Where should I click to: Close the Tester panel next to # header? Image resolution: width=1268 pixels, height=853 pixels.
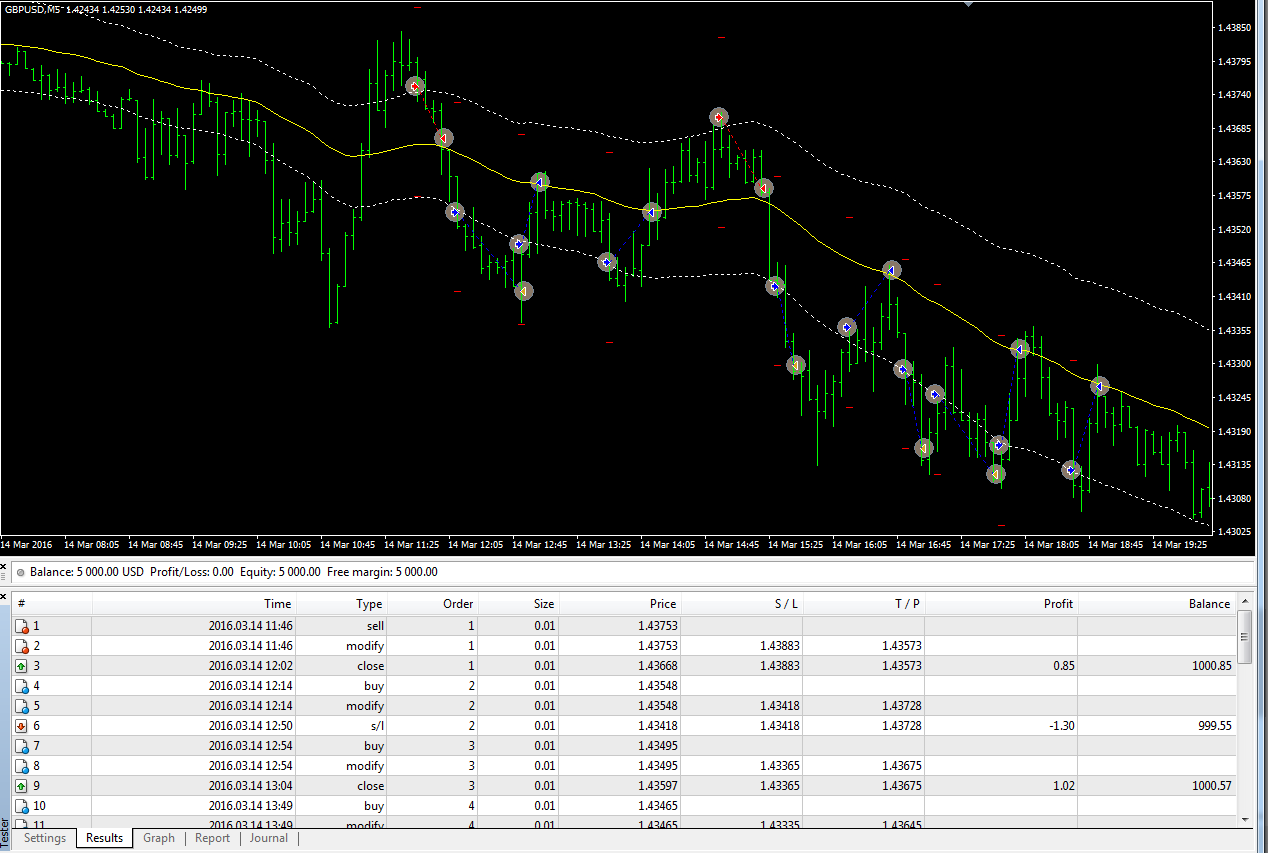5,597
